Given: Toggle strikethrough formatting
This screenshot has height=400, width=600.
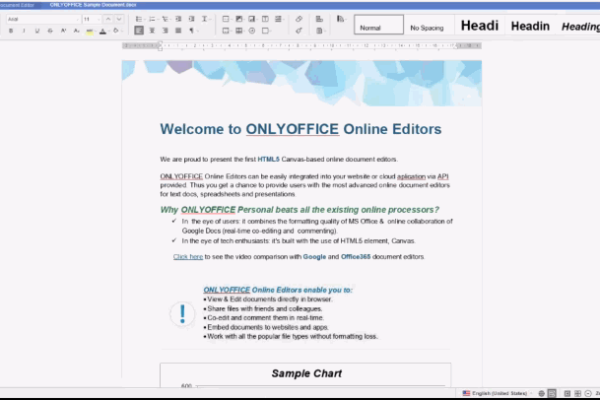Looking at the screenshot, I should (50, 31).
